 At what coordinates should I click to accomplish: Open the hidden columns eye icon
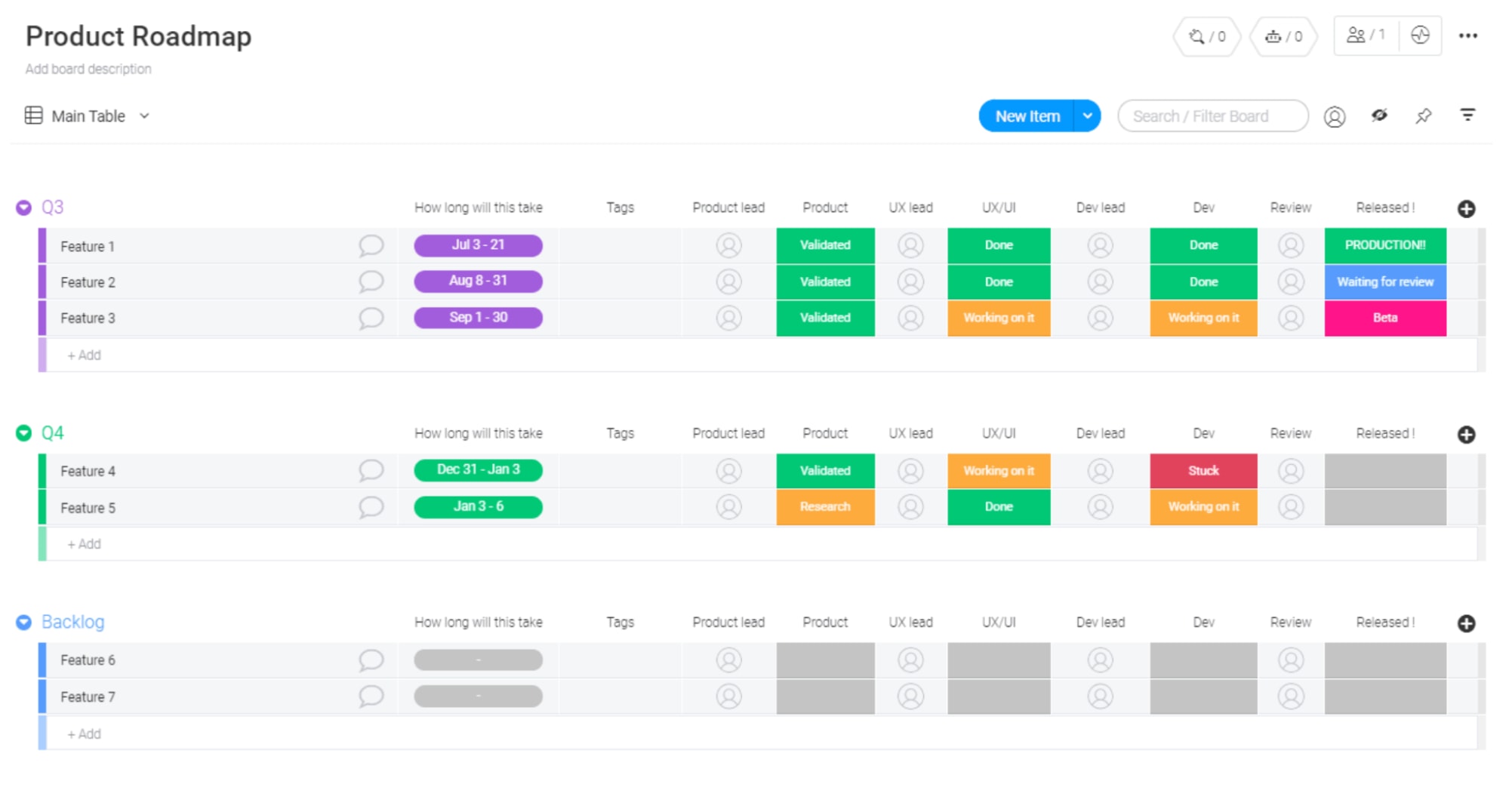pos(1379,115)
